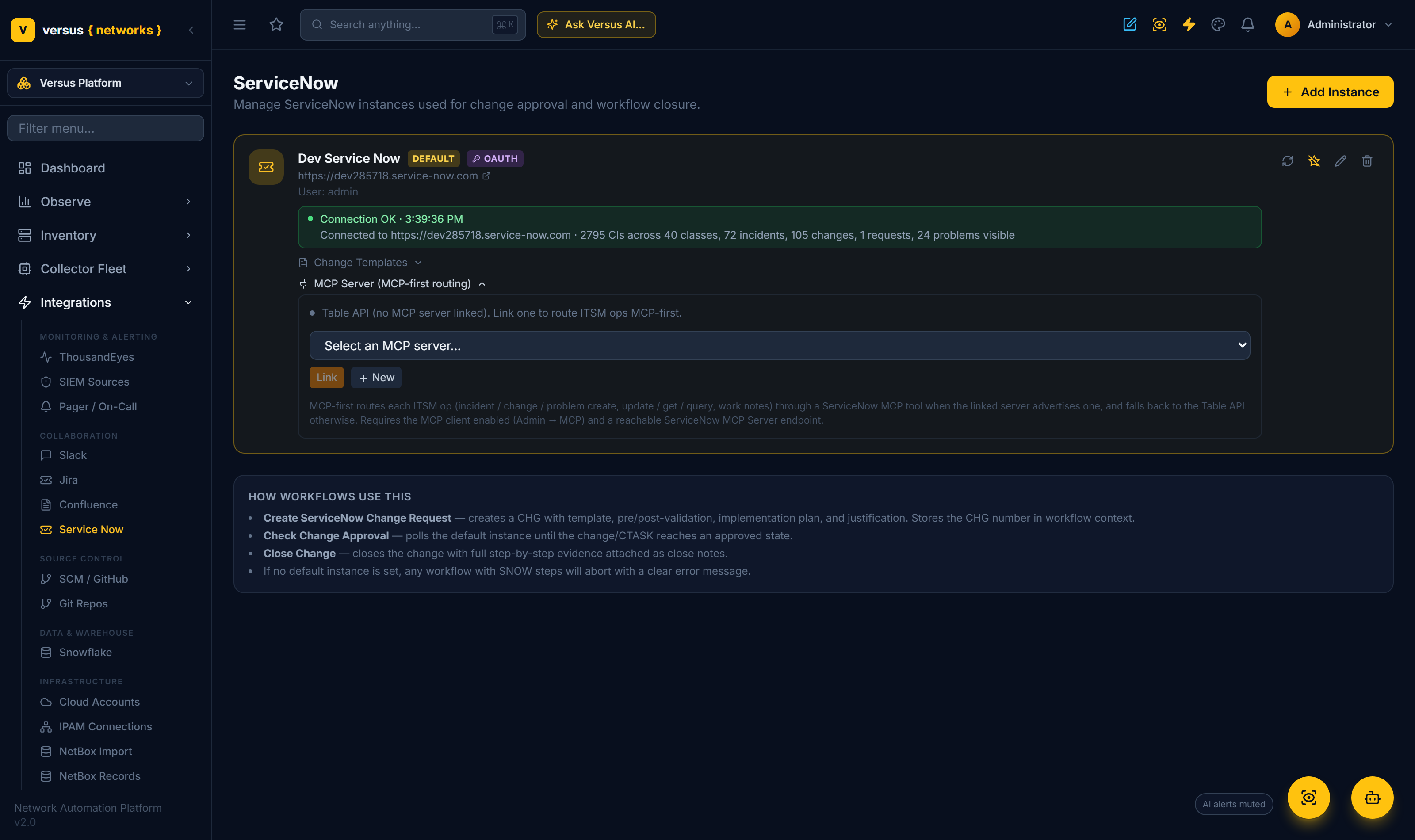Viewport: 1415px width, 840px height.
Task: Focus the Search anything field
Action: 413,24
